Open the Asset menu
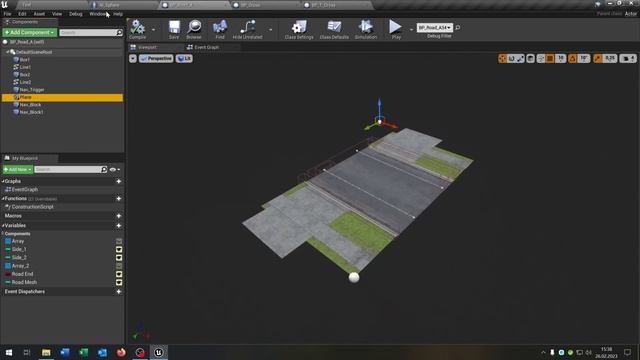Screen dimensions: 640x360 click(x=39, y=14)
